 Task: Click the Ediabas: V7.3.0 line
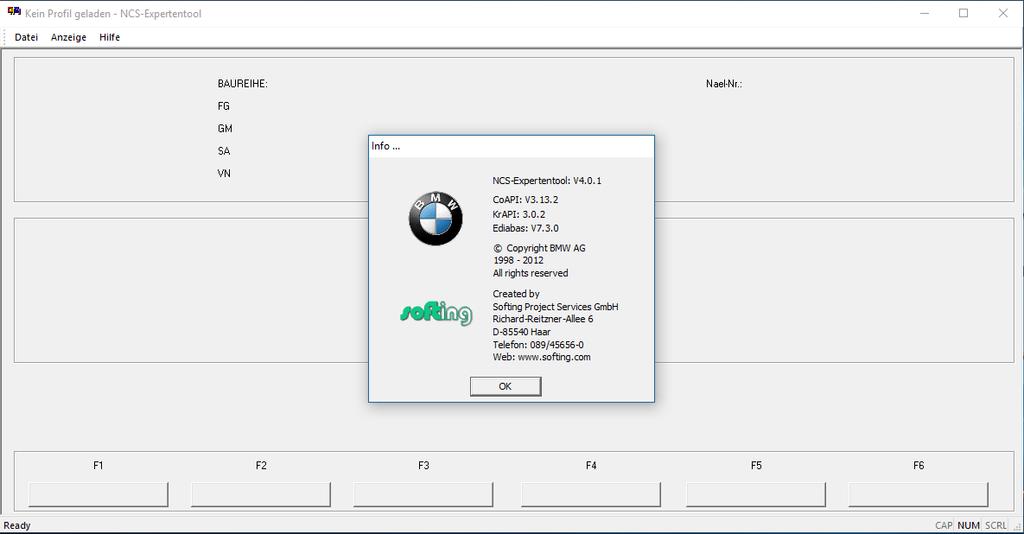pyautogui.click(x=526, y=228)
